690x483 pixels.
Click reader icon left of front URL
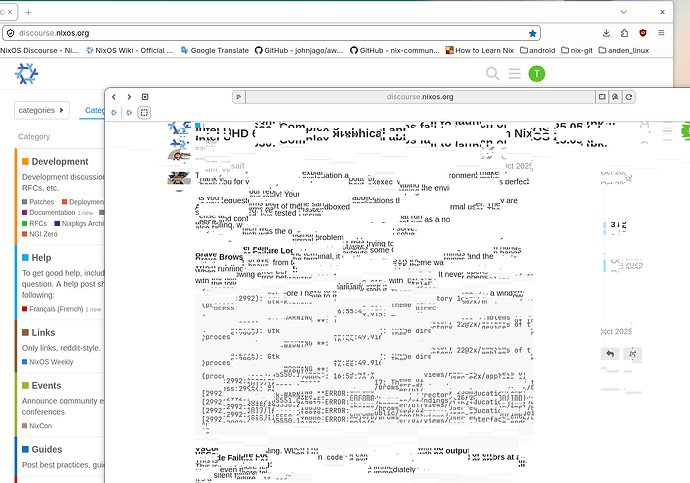(239, 97)
